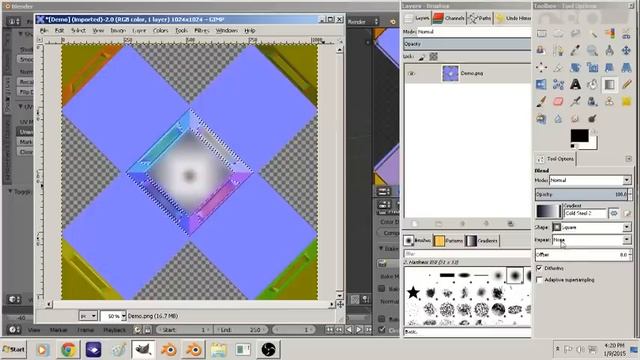Open the Filters menu
Image resolution: width=640 pixels, height=360 pixels.
[201, 31]
